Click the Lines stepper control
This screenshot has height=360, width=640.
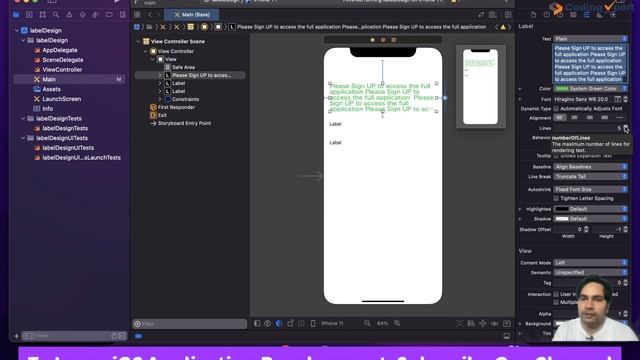(626, 128)
